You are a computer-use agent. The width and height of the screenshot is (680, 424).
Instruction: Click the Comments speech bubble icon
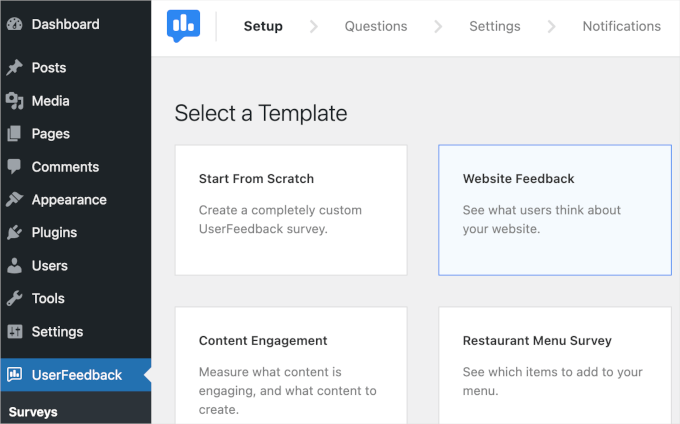click(14, 167)
